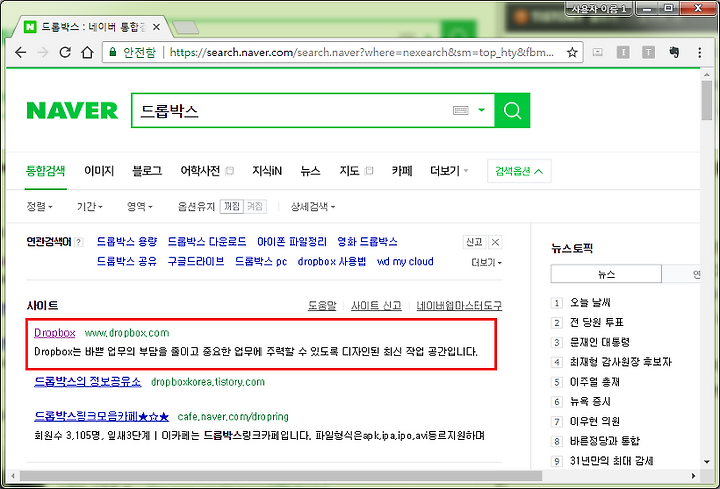
Task: Open the 영역 area dropdown
Action: [140, 207]
